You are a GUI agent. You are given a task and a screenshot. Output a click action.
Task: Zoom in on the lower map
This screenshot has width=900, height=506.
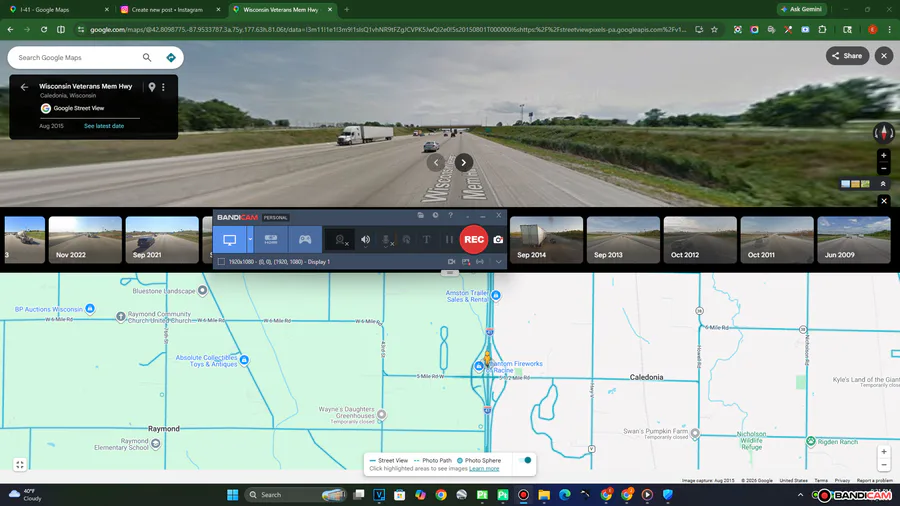(884, 452)
